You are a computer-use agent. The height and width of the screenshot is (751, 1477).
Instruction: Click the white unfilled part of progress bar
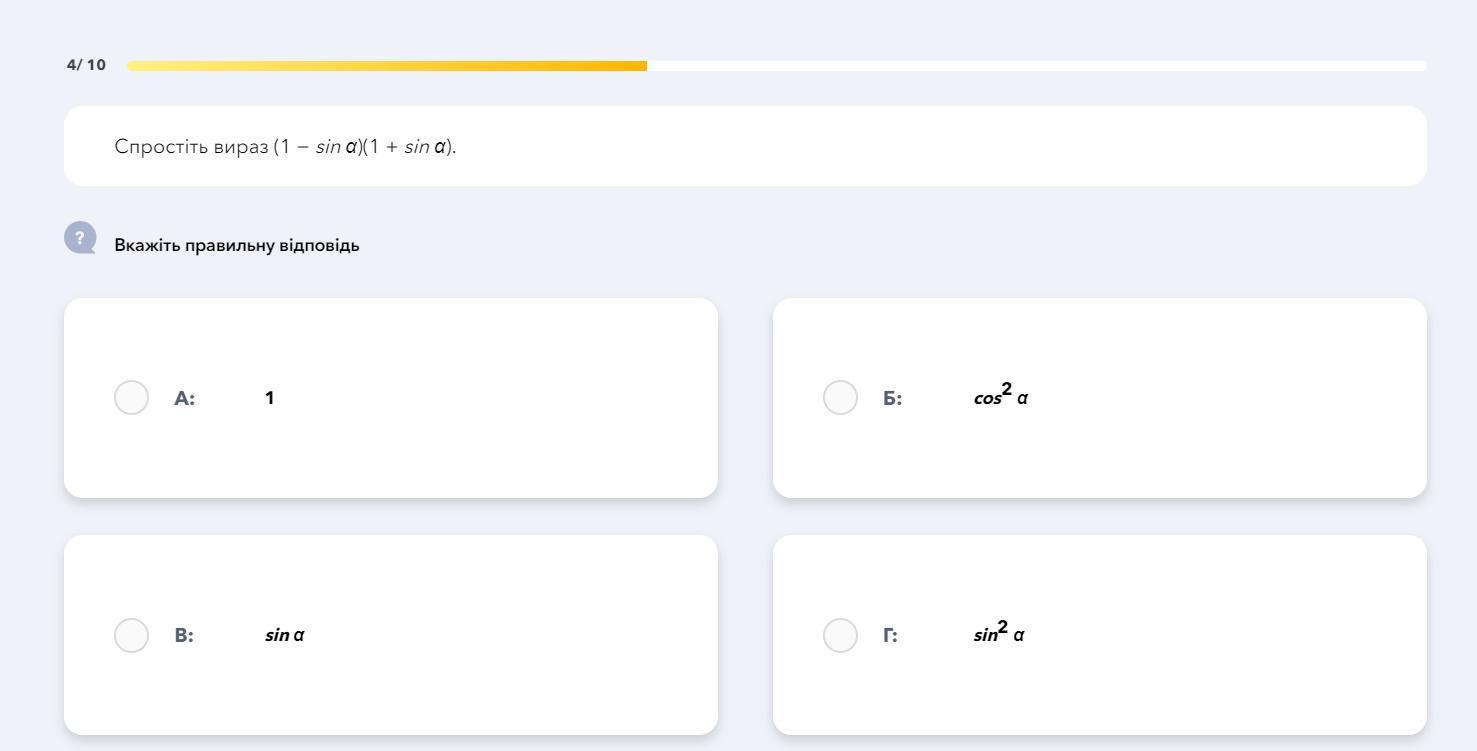click(1030, 66)
